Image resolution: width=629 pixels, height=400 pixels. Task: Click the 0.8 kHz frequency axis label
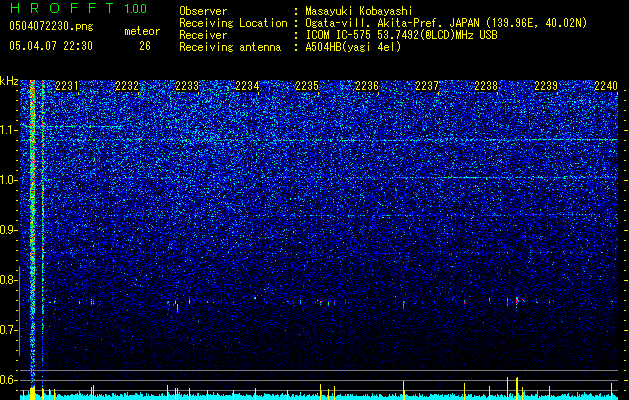(x=9, y=280)
